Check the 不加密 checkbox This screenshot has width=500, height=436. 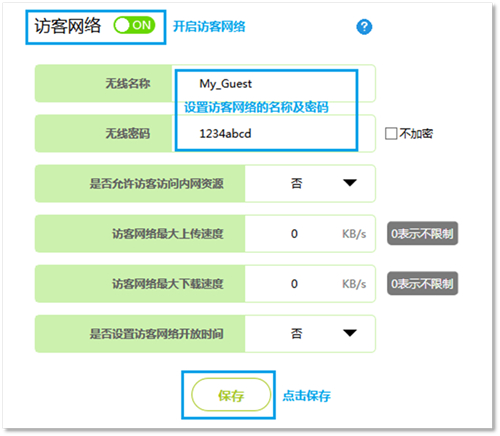pyautogui.click(x=391, y=134)
